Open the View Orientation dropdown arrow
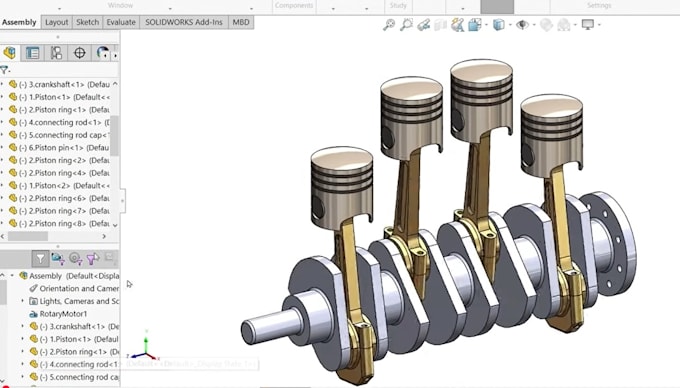This screenshot has width=680, height=388. coord(486,25)
